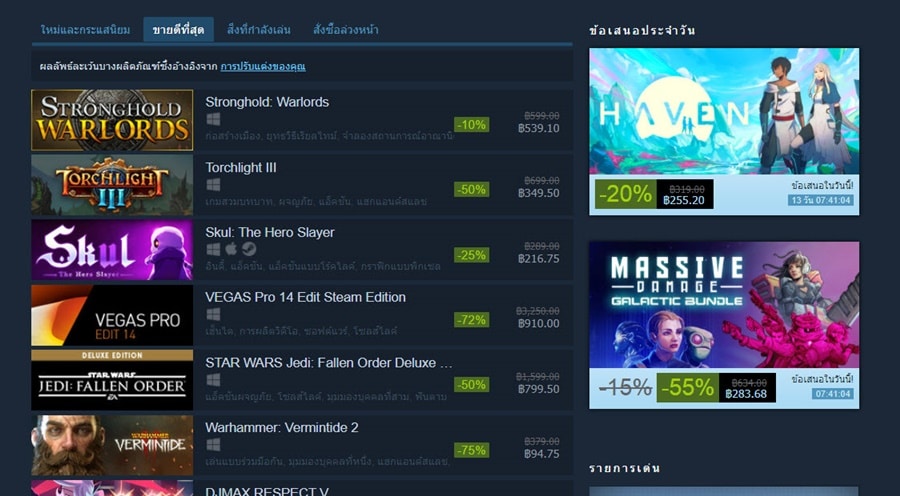Select the สั่งซื้อล่วงหน้า tab
The image size is (900, 496).
tap(346, 30)
